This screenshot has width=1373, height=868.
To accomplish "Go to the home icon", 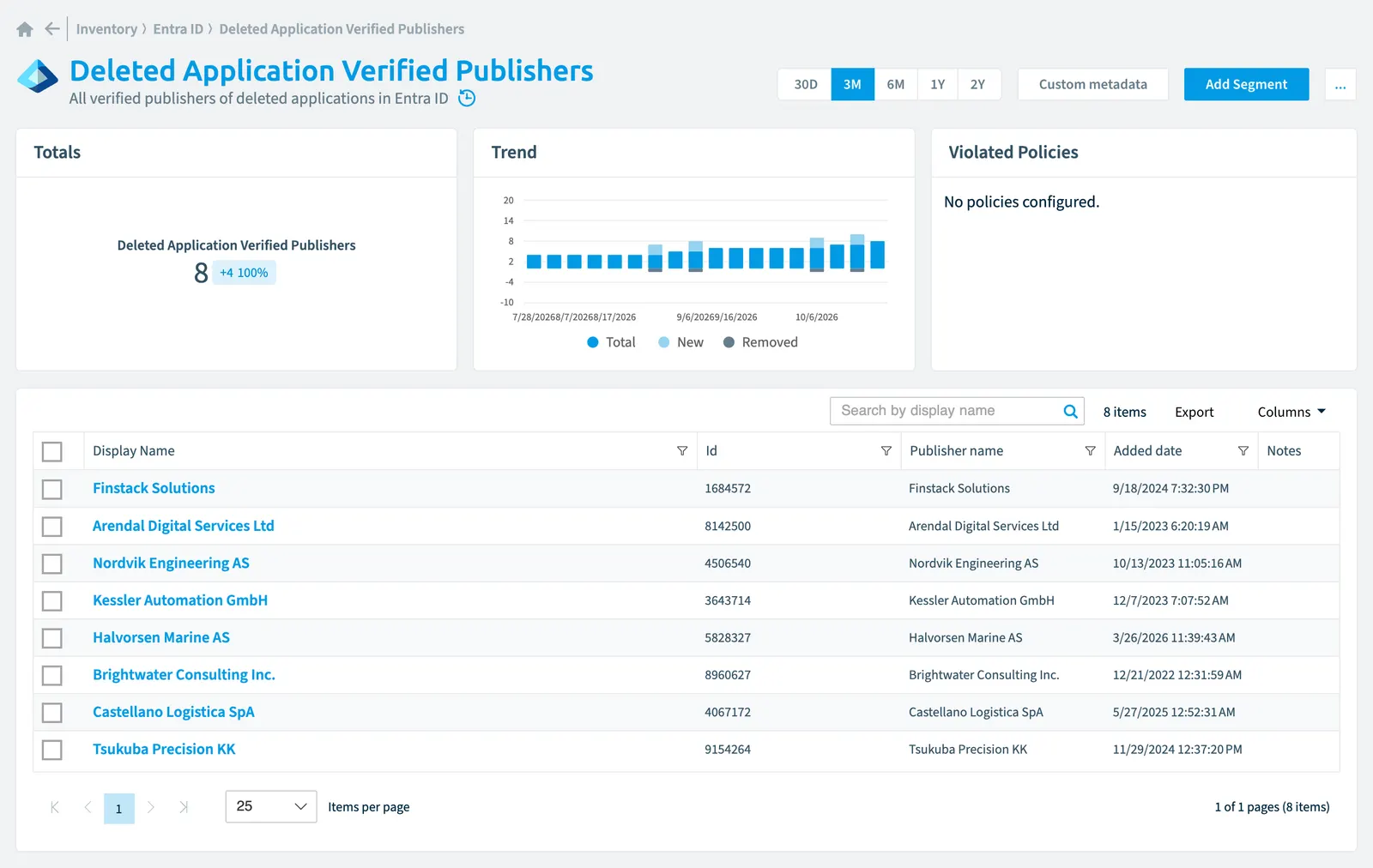I will pyautogui.click(x=25, y=29).
